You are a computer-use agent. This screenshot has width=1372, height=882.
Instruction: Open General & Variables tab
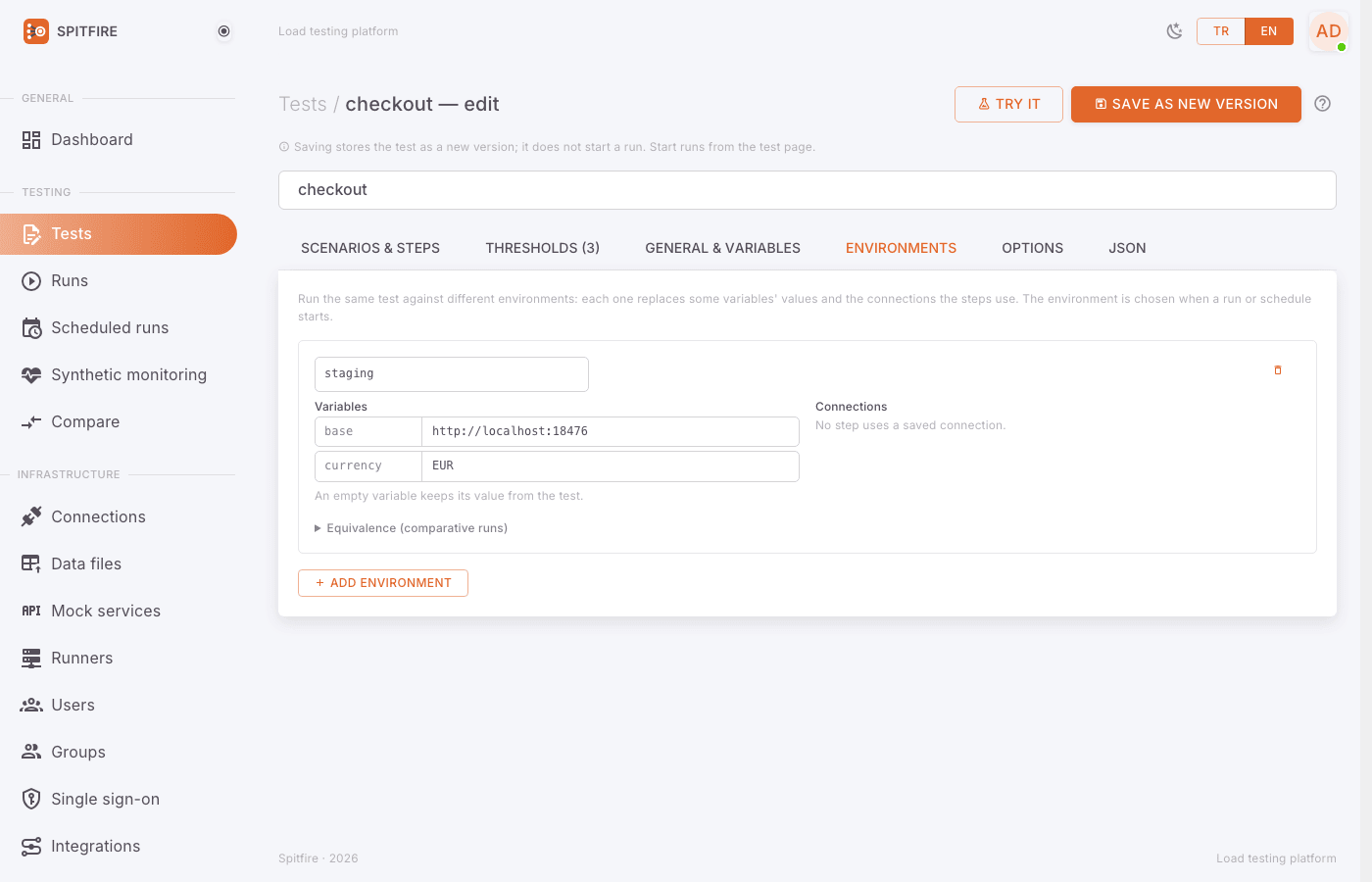pos(723,249)
